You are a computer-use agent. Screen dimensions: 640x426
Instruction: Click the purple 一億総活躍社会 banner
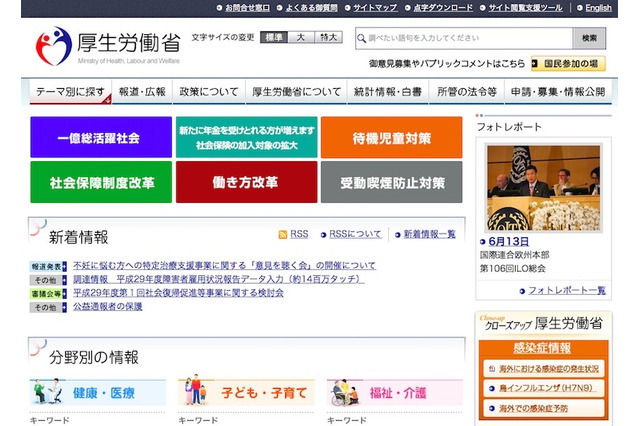[101, 137]
